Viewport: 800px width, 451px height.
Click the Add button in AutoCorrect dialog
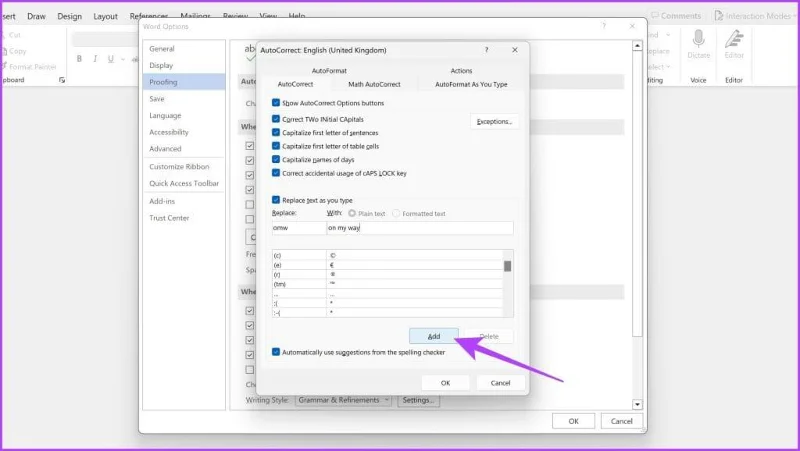coord(434,336)
